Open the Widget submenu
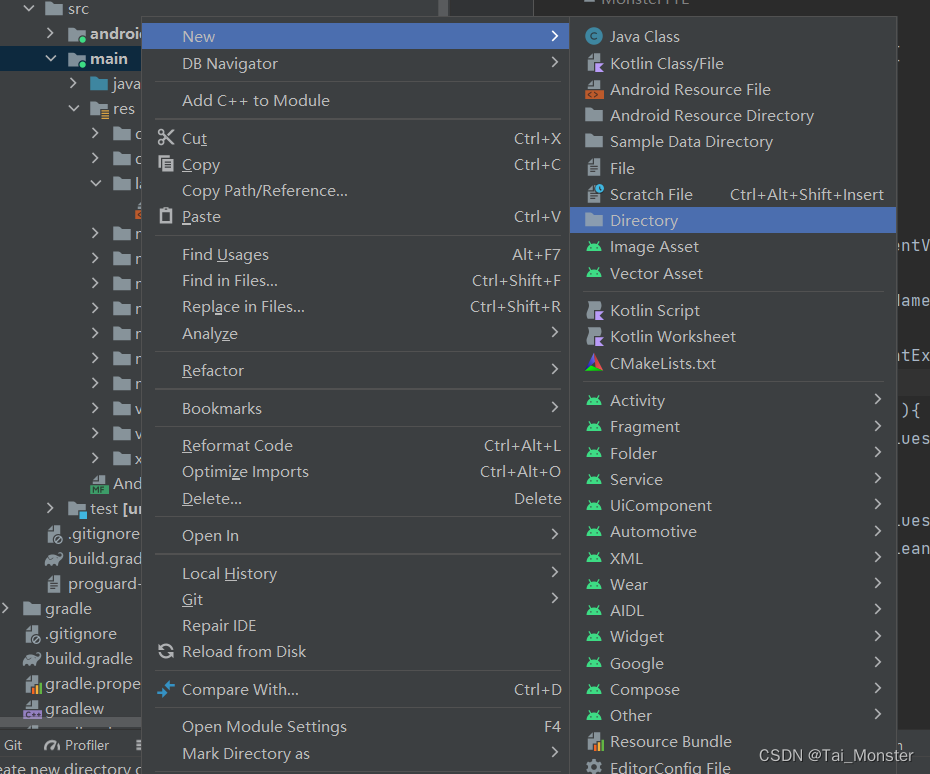 (x=732, y=636)
